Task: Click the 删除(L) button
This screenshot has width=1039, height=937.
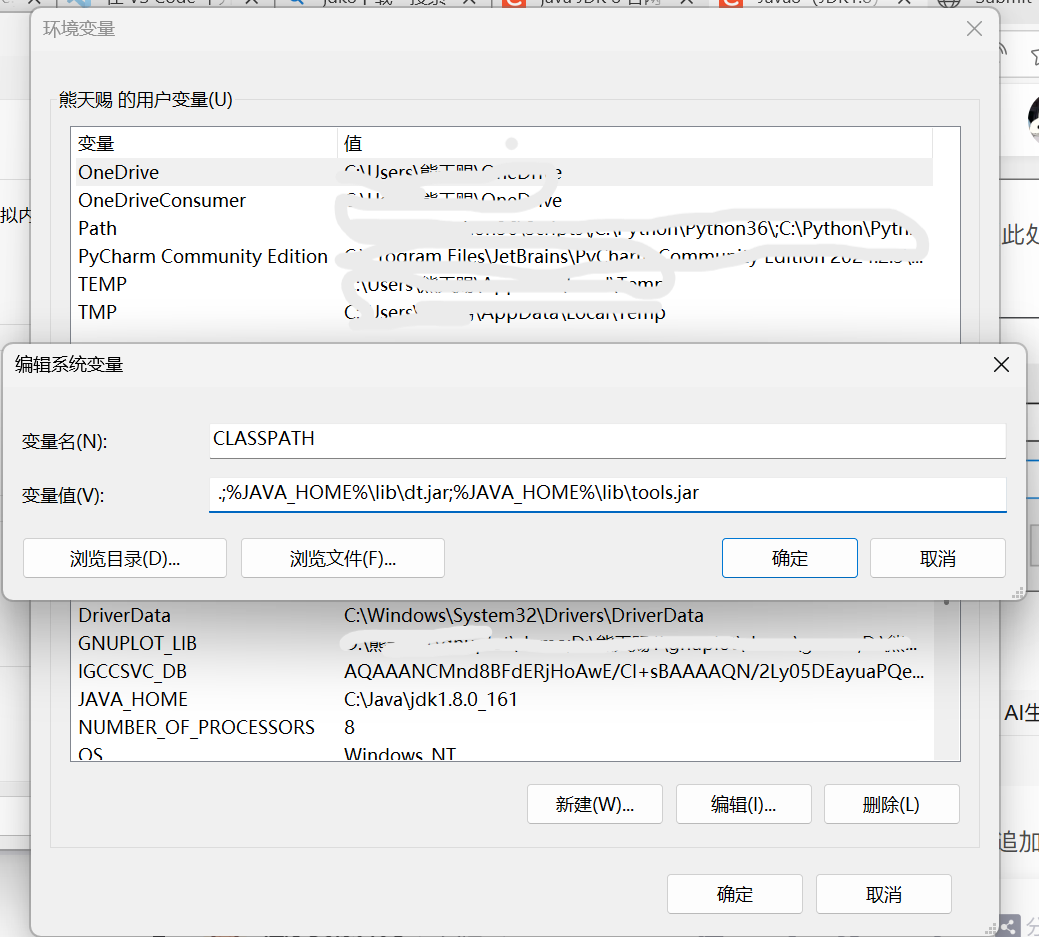Action: (891, 803)
